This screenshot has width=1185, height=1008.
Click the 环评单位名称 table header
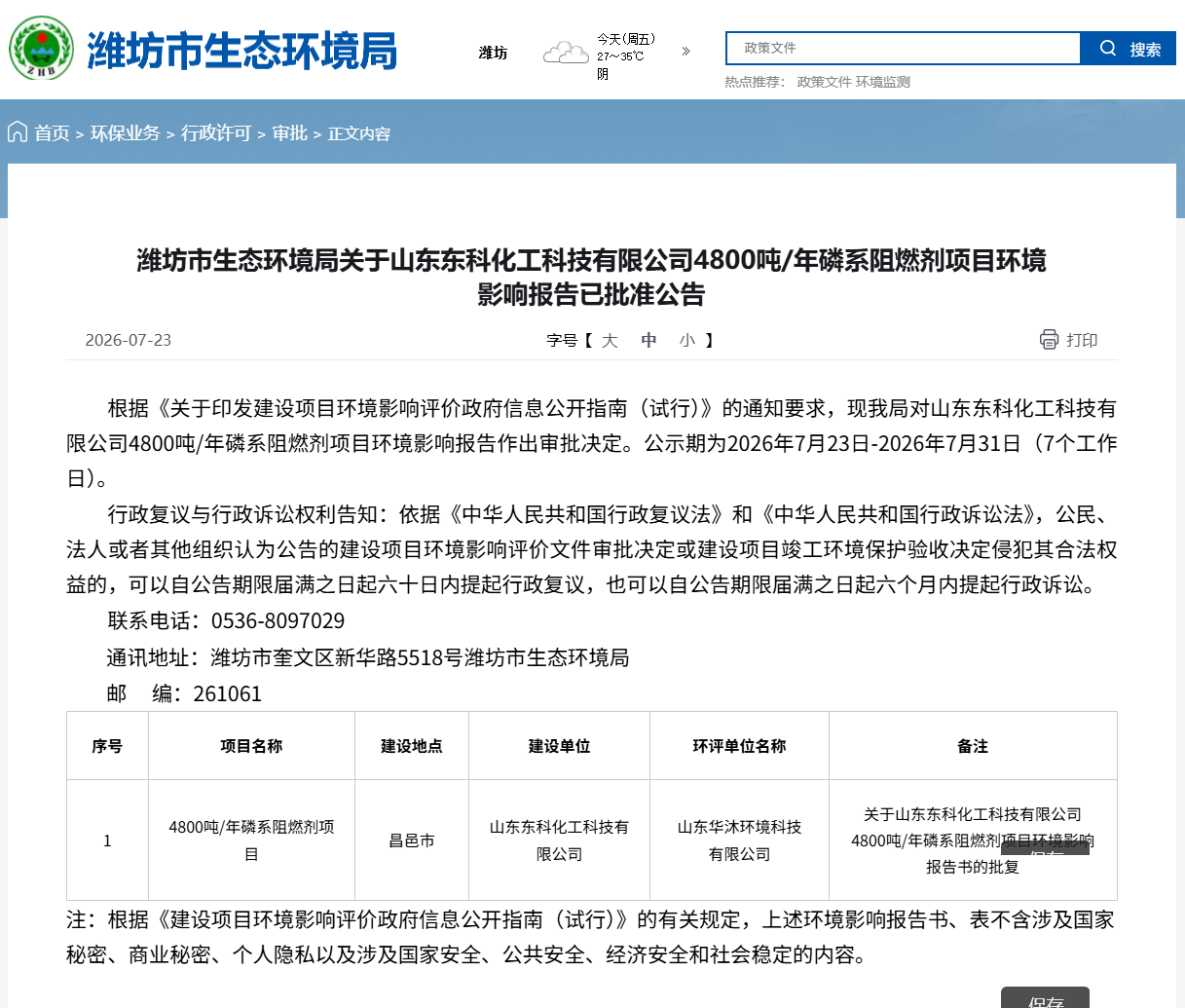[x=739, y=746]
